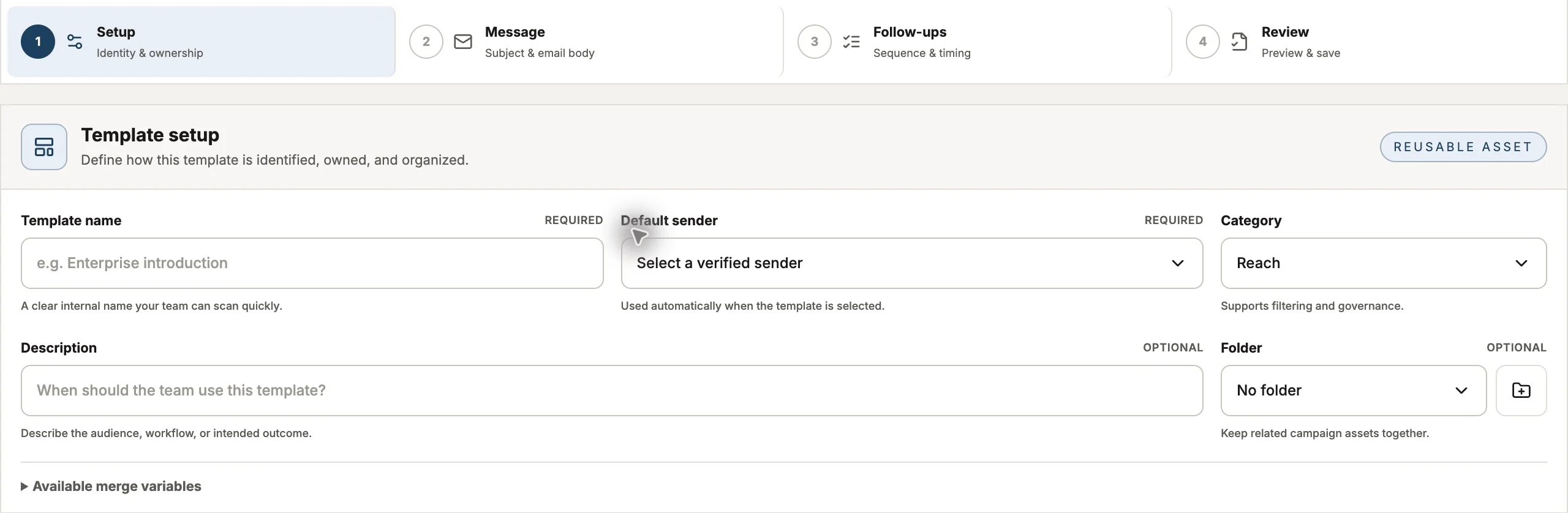Image resolution: width=1568 pixels, height=513 pixels.
Task: Click the Default sender label
Action: [669, 220]
